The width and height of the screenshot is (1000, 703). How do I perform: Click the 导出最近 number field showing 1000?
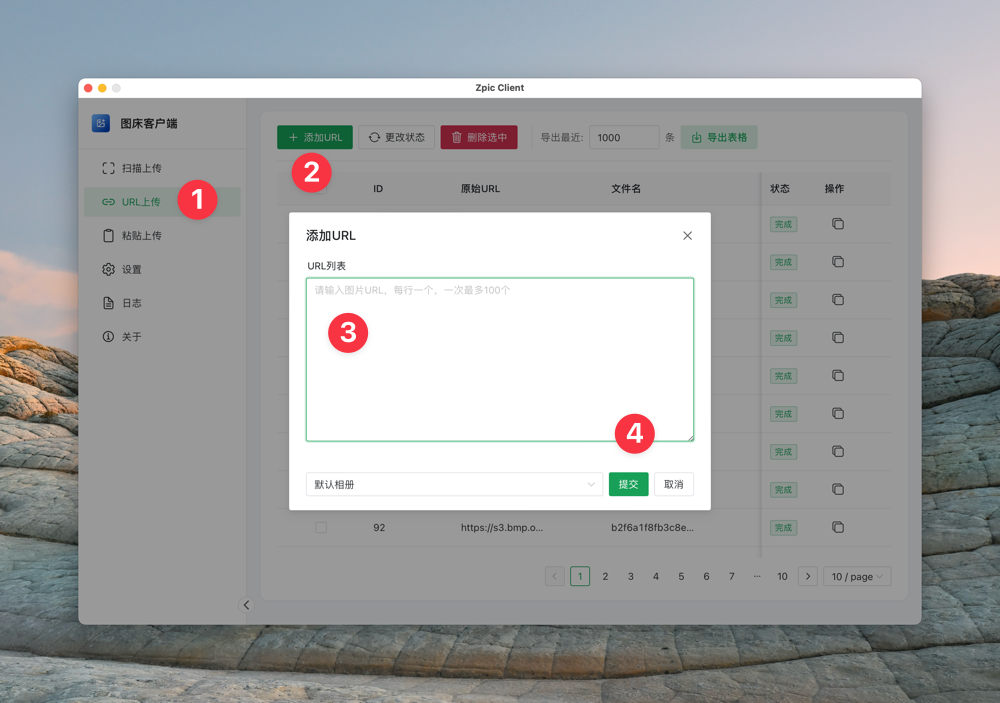point(623,138)
